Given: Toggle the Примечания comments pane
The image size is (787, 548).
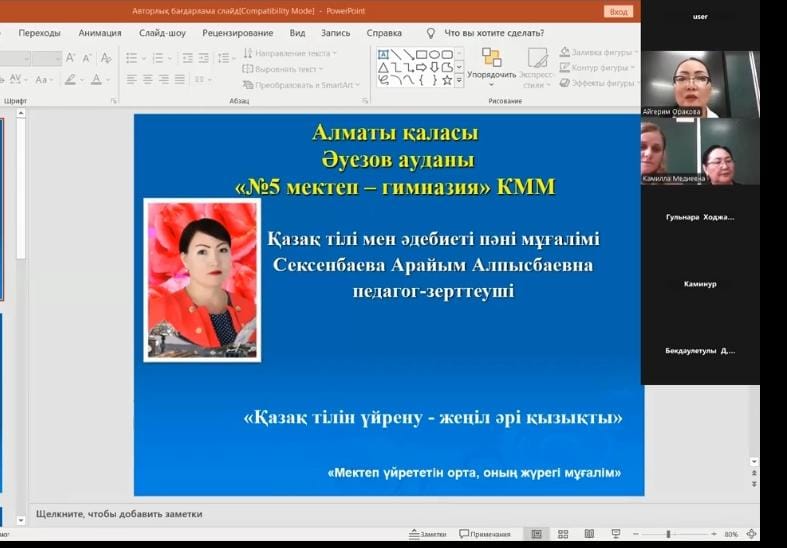Looking at the screenshot, I should [485, 534].
